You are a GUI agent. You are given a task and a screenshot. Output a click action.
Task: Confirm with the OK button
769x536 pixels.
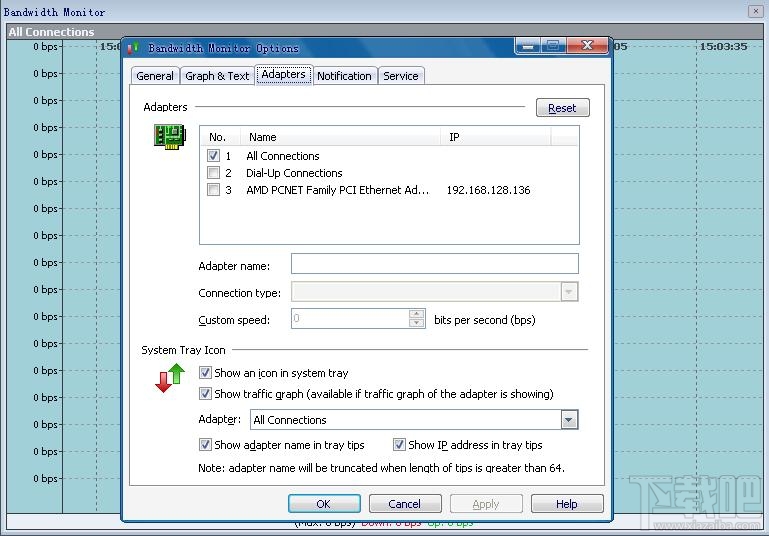[x=324, y=504]
